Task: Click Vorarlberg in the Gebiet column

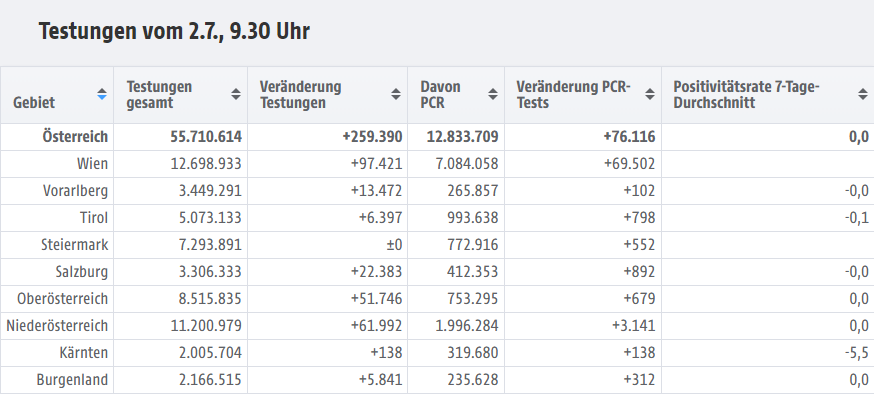Action: click(75, 191)
